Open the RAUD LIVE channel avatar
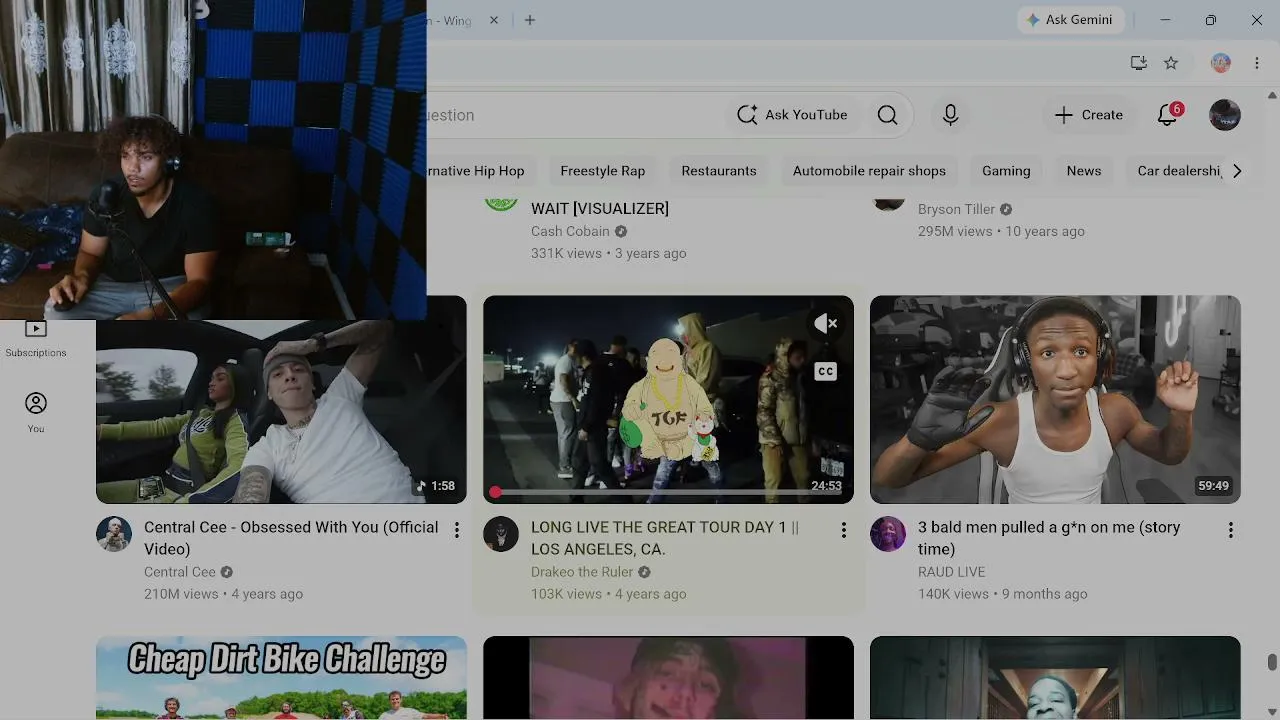Viewport: 1280px width, 720px height. click(x=888, y=534)
